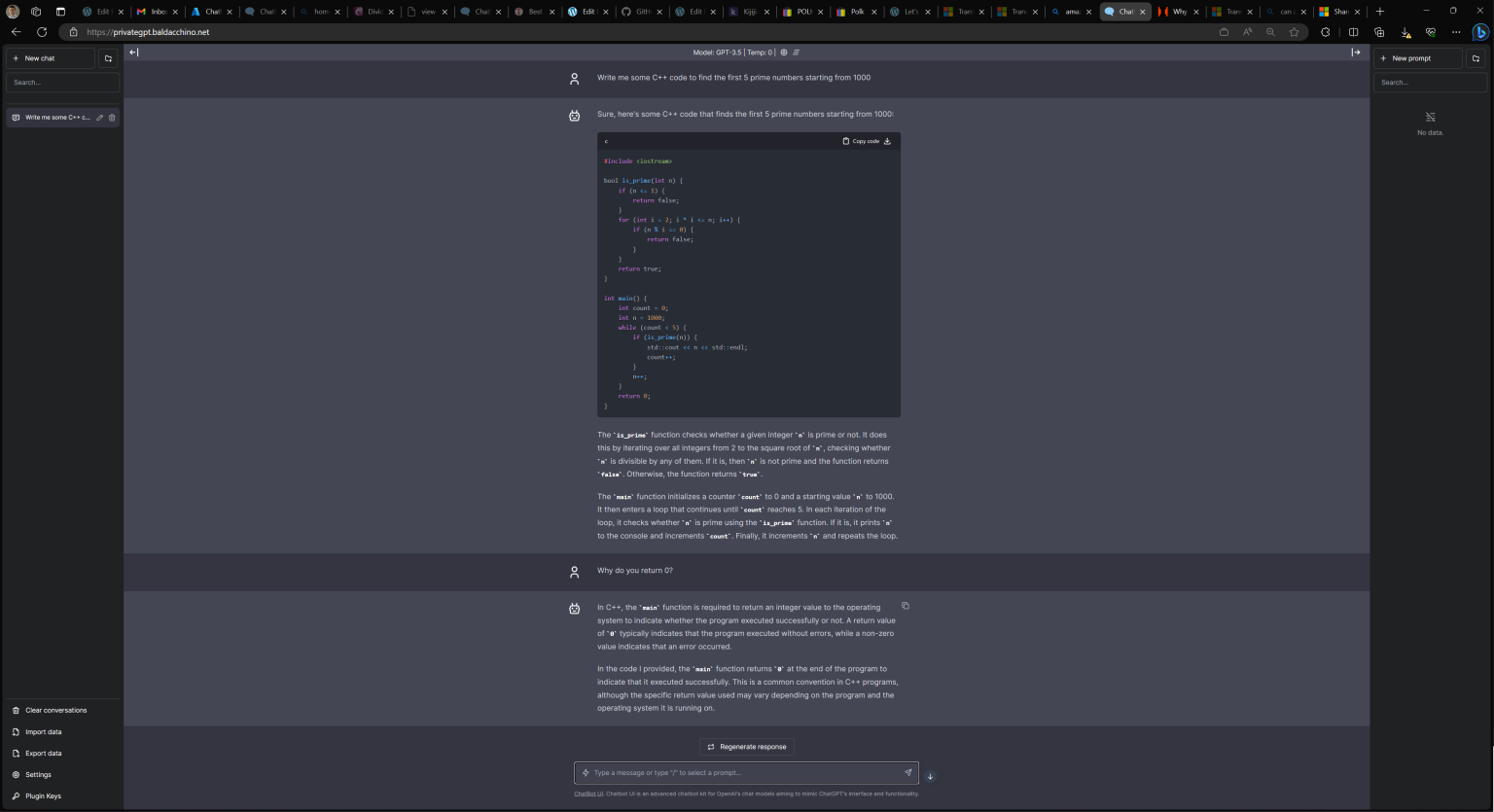Open chat settings gear in the header
Image resolution: width=1494 pixels, height=812 pixels.
pos(784,53)
